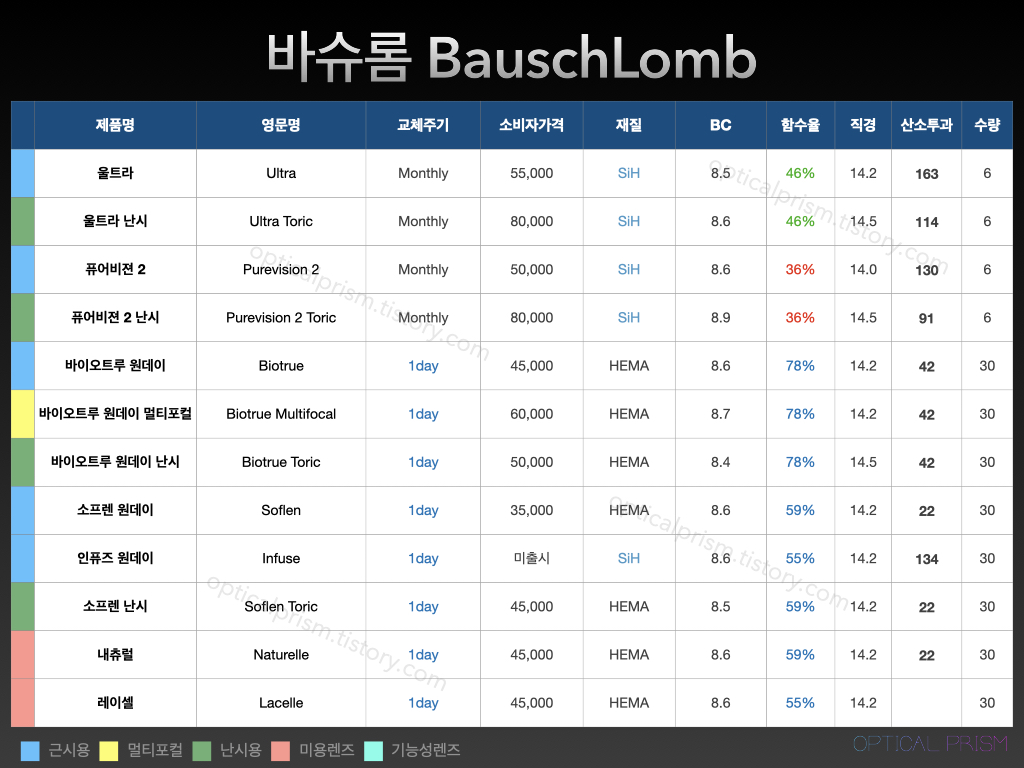Click the English name Naturelle
This screenshot has width=1024, height=768.
click(281, 654)
